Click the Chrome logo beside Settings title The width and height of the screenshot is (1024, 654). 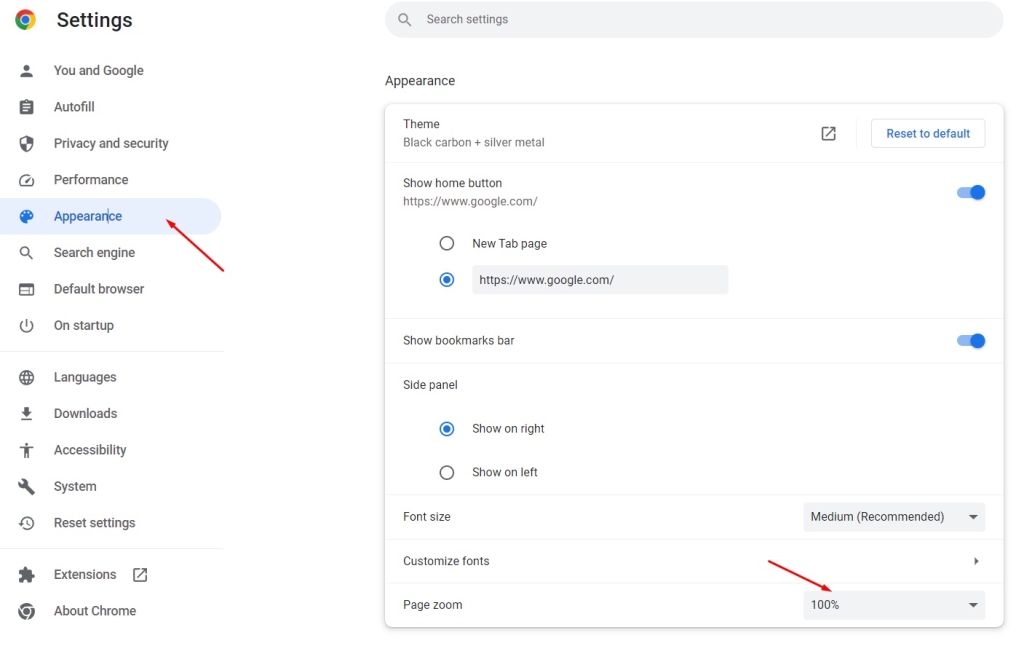[25, 20]
